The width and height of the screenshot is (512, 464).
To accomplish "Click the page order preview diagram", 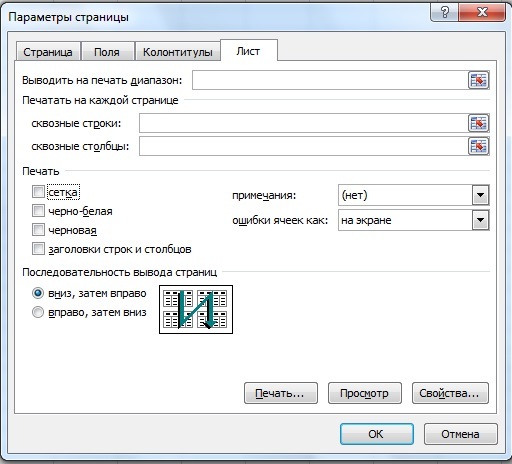I will [196, 309].
